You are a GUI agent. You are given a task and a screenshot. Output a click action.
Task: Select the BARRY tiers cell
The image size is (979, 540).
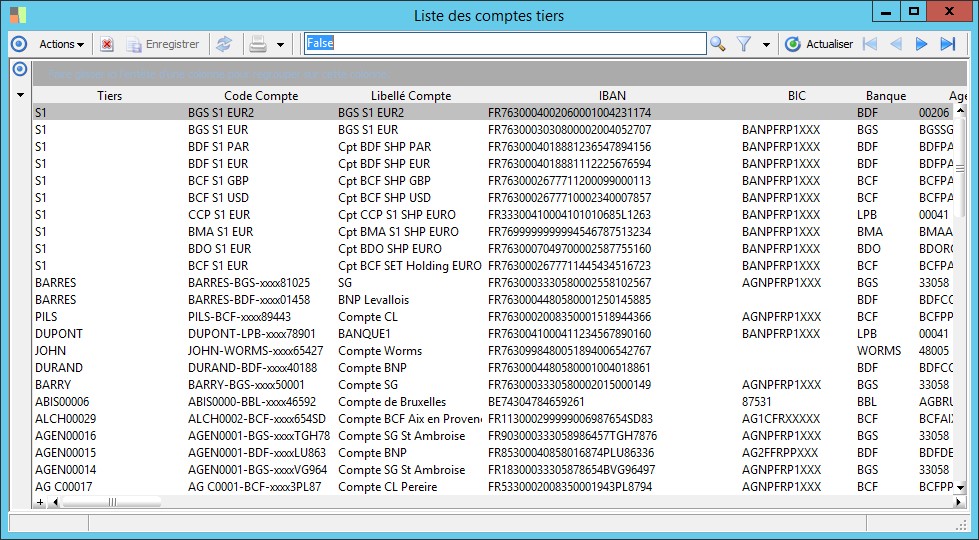(x=109, y=385)
